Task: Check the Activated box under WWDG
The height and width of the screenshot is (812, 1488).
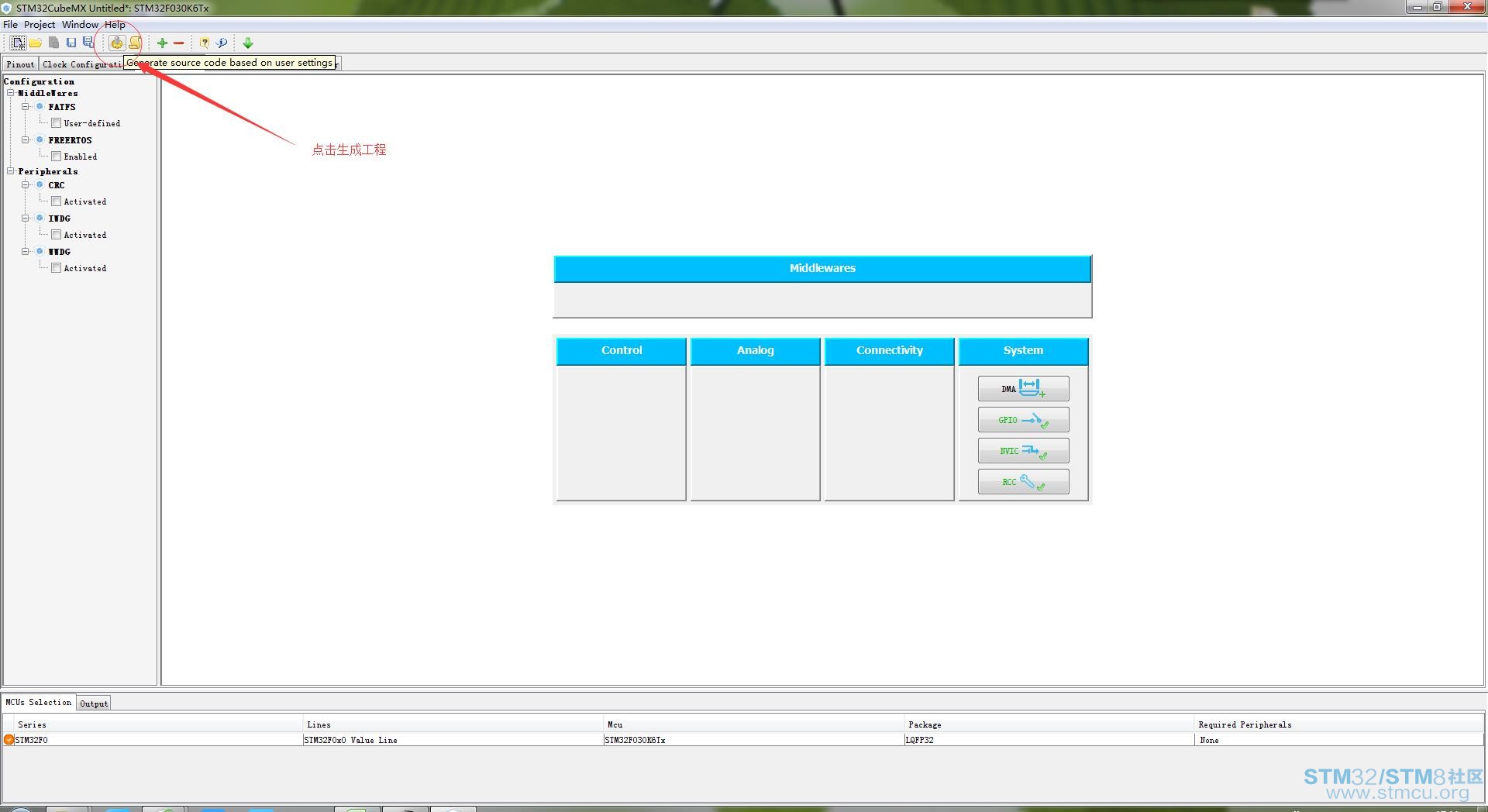Action: coord(56,268)
